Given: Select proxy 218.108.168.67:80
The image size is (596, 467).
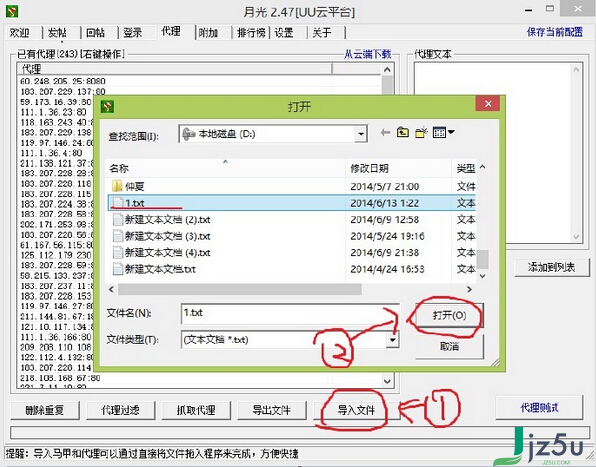Looking at the screenshot, I should [60, 378].
